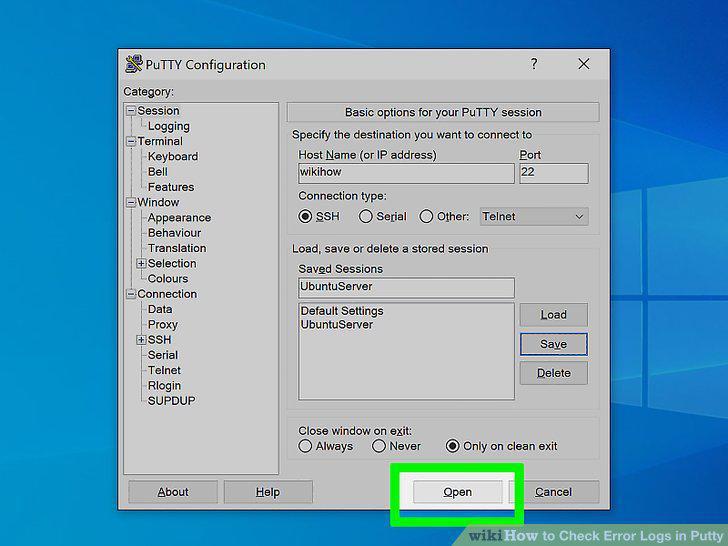Open the Behaviour settings category

[174, 233]
